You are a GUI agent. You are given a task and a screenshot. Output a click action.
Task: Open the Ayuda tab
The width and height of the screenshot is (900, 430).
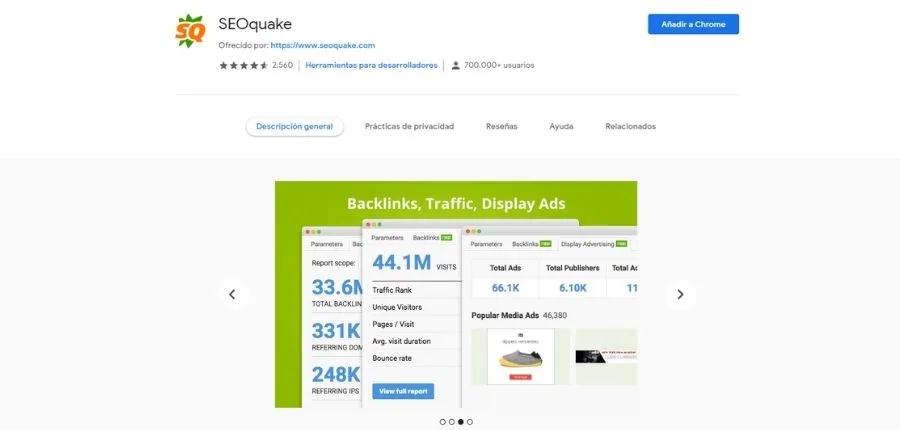click(x=561, y=127)
